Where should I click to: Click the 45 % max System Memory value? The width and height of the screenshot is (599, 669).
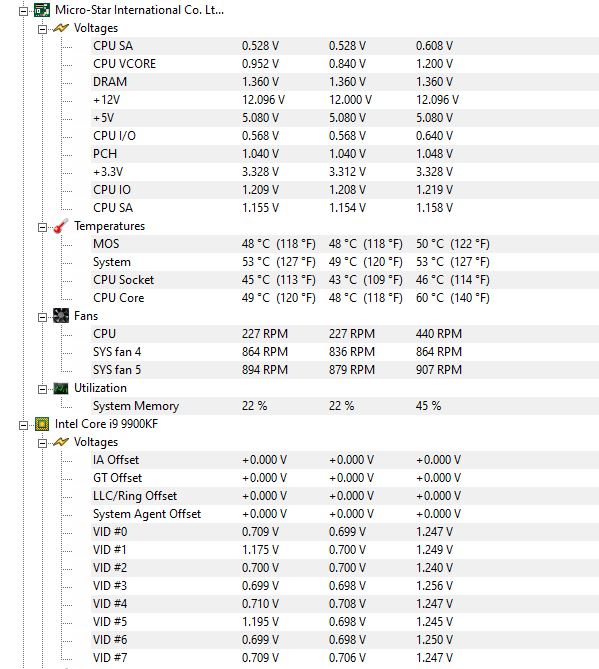click(428, 406)
